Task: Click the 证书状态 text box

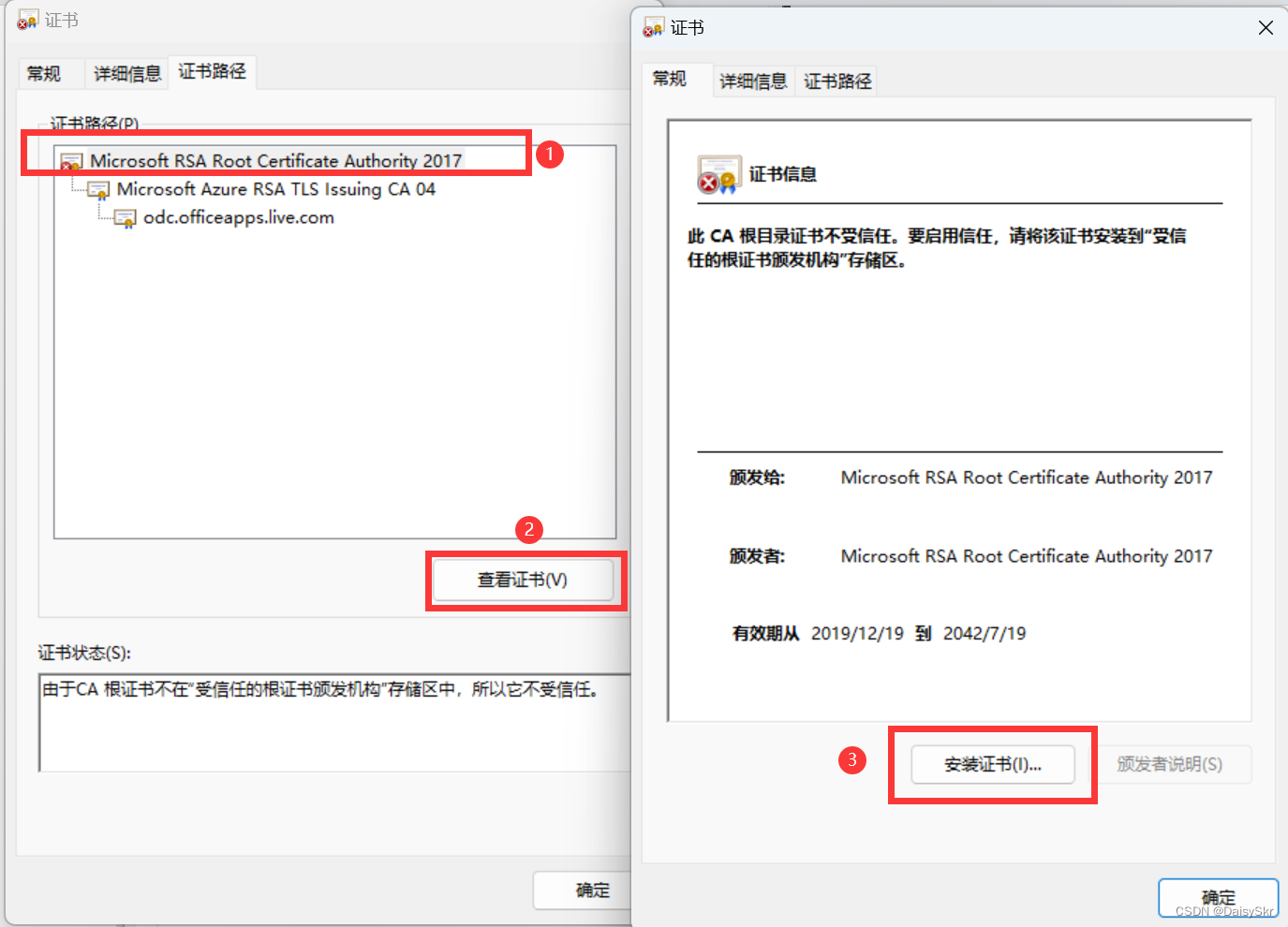Action: coord(335,723)
